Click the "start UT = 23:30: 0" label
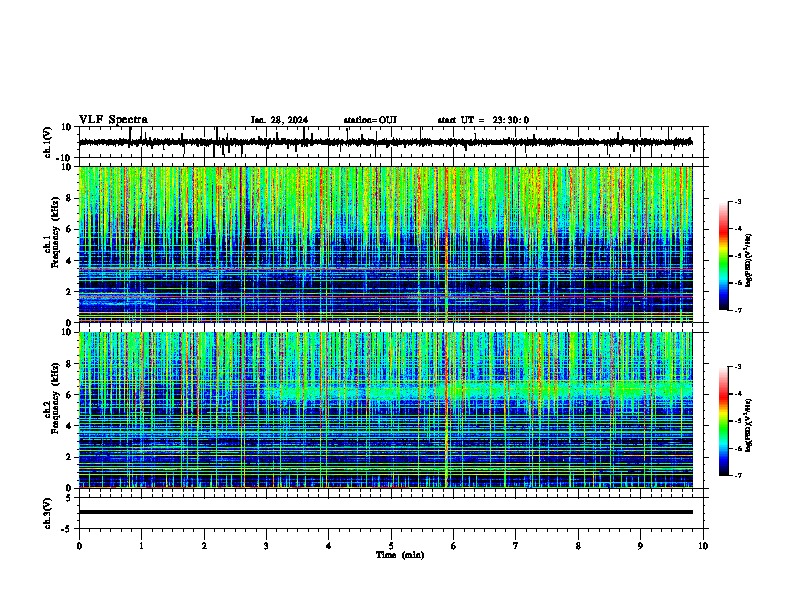 coord(483,120)
